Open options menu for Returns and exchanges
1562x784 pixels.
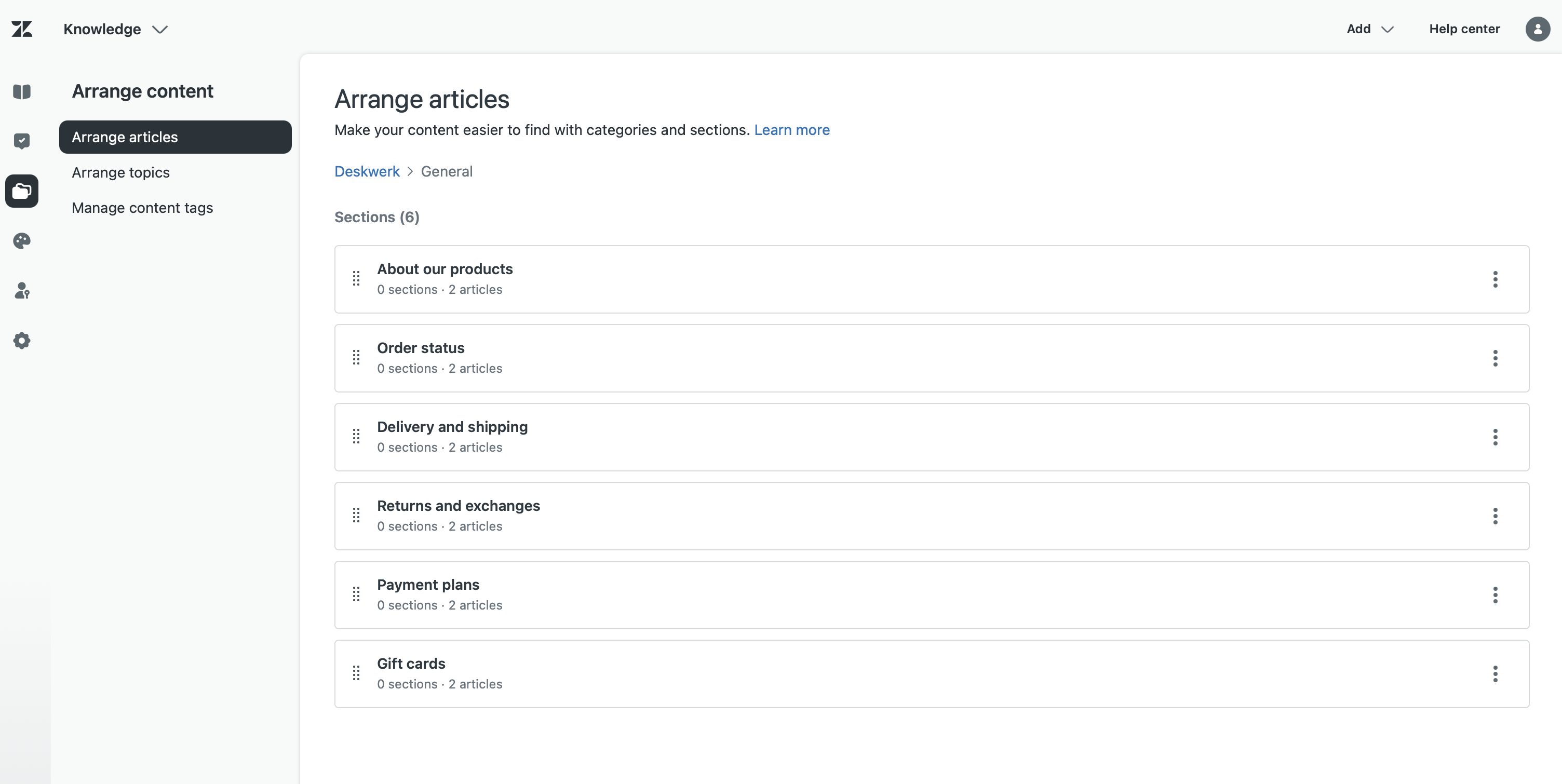pyautogui.click(x=1494, y=516)
